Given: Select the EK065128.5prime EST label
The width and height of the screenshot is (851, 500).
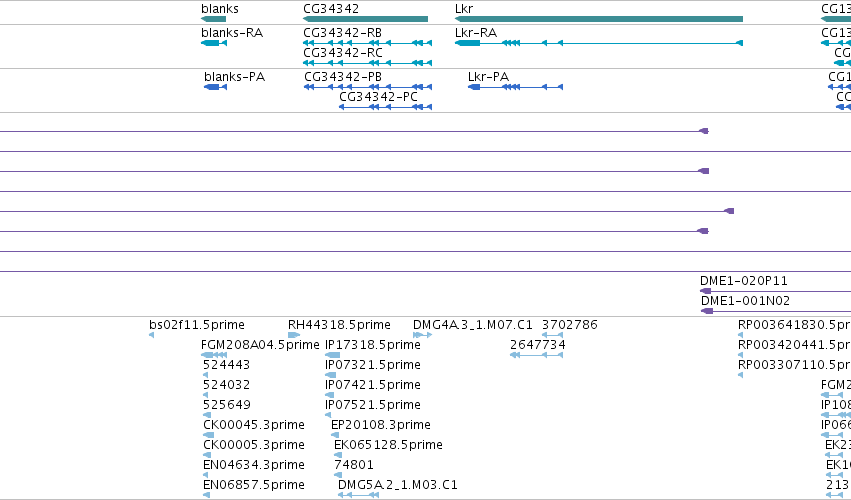Looking at the screenshot, I should tap(389, 445).
